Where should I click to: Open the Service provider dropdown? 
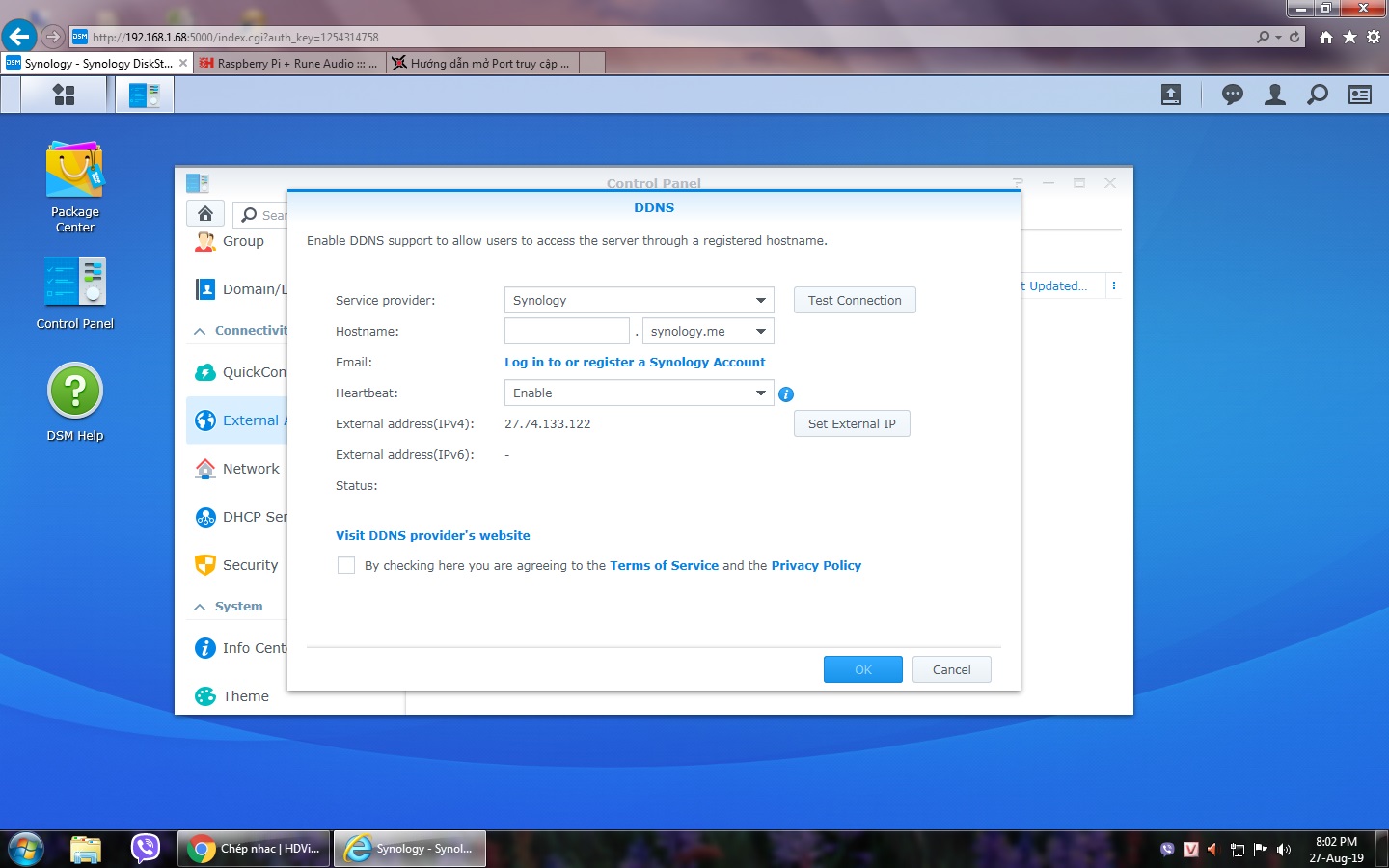tap(640, 300)
